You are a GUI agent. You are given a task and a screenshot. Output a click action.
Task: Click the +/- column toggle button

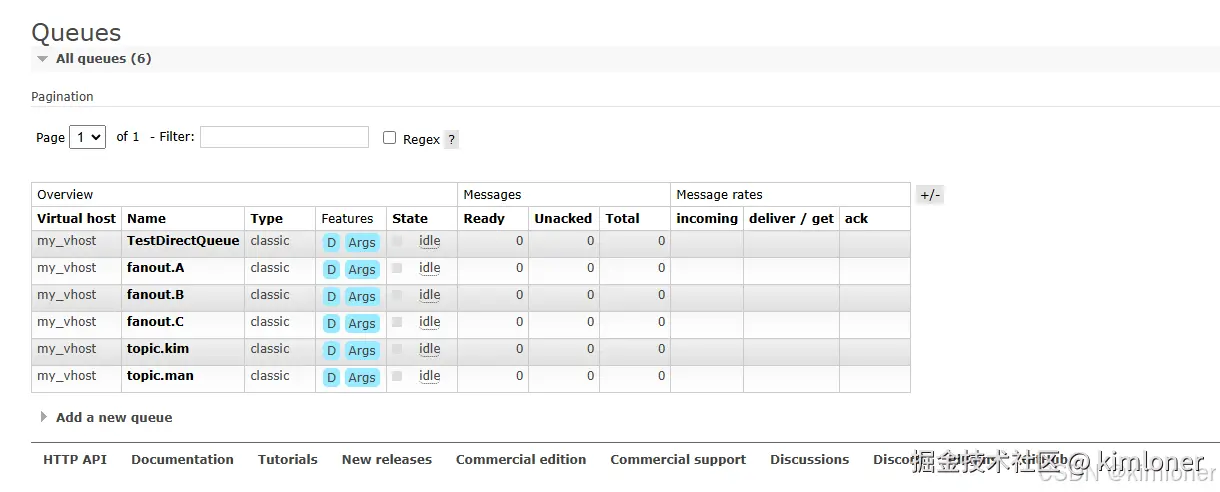930,195
